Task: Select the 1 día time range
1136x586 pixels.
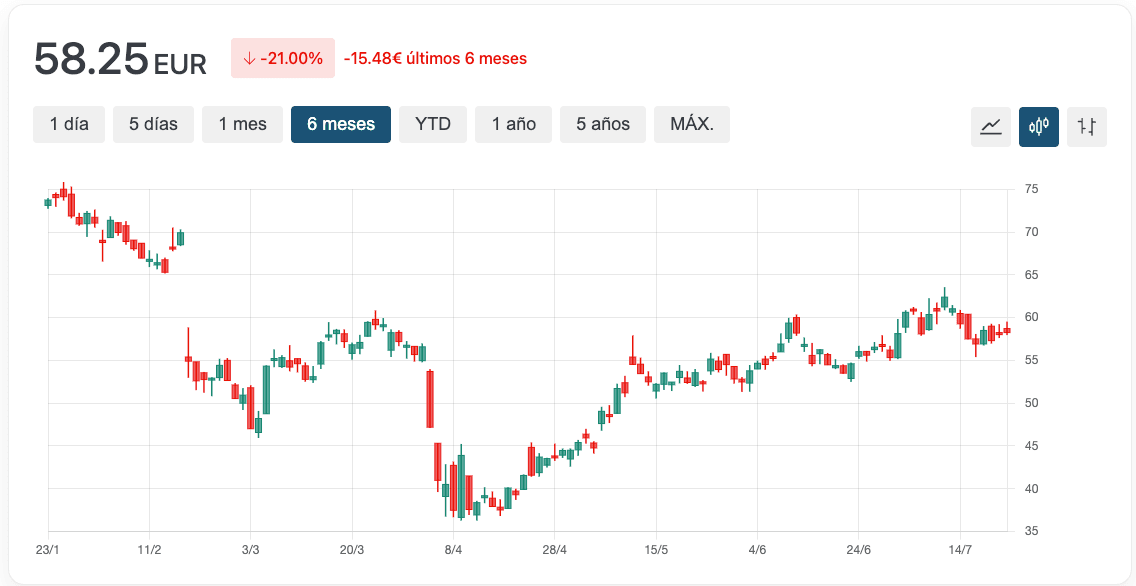Action: 69,124
